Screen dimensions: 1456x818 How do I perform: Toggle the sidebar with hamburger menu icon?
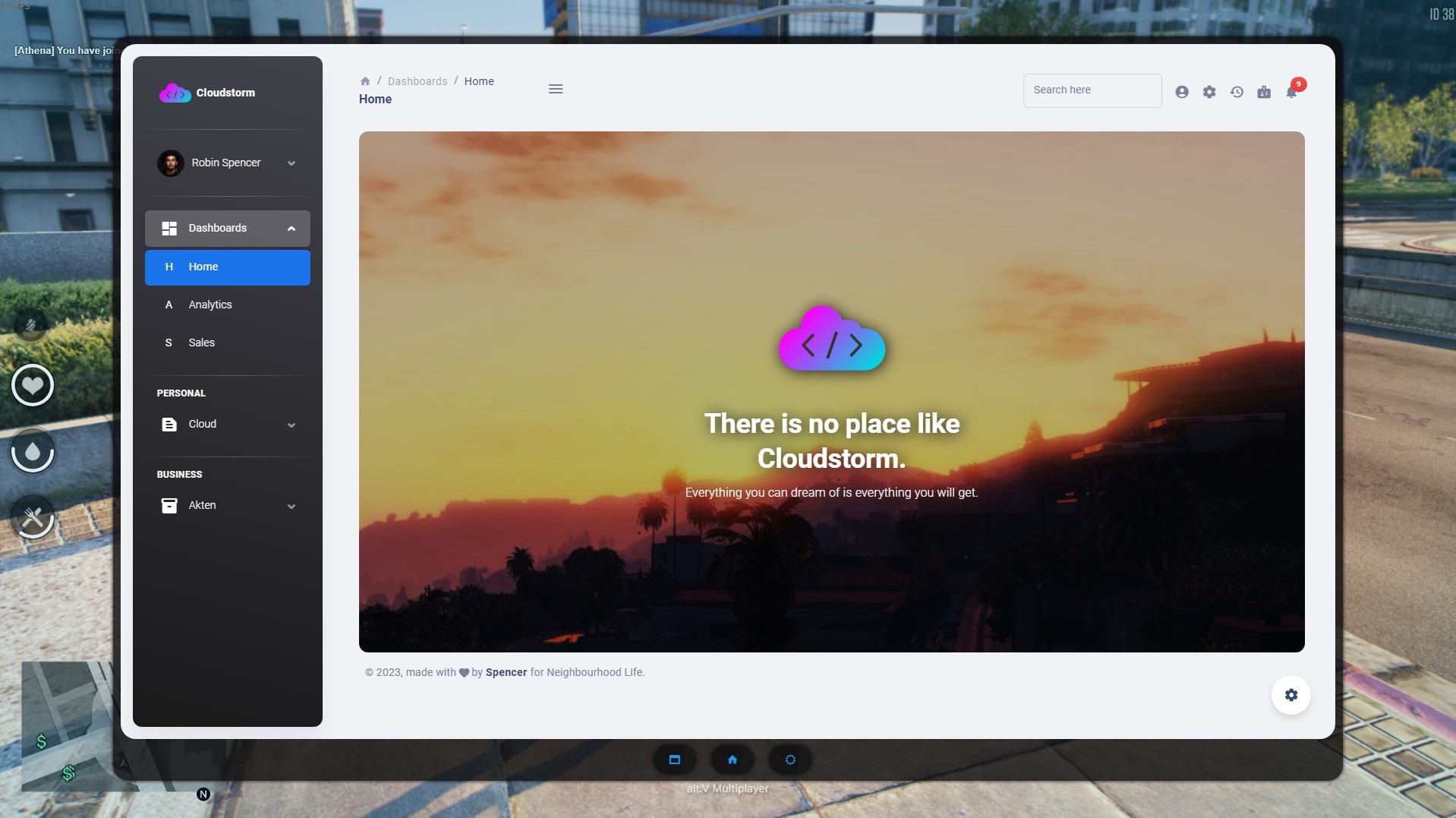556,90
